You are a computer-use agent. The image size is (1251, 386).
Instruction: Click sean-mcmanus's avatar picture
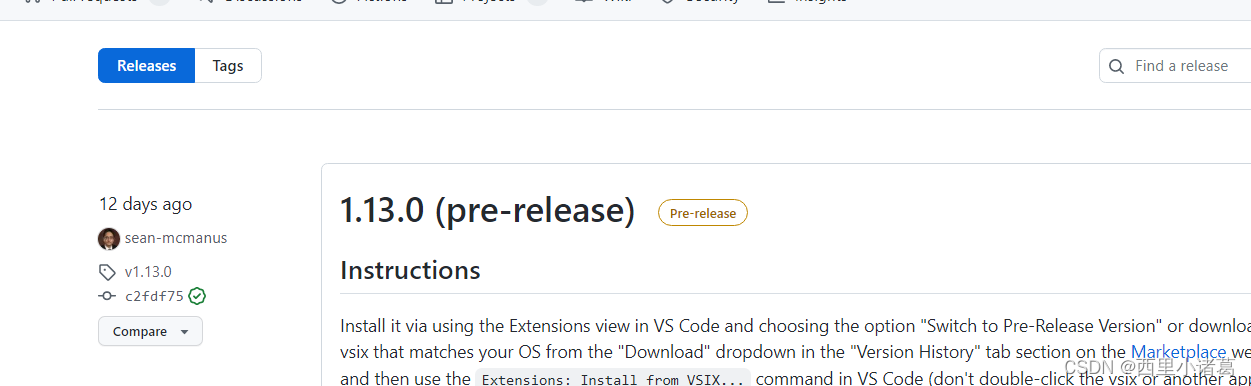(109, 238)
